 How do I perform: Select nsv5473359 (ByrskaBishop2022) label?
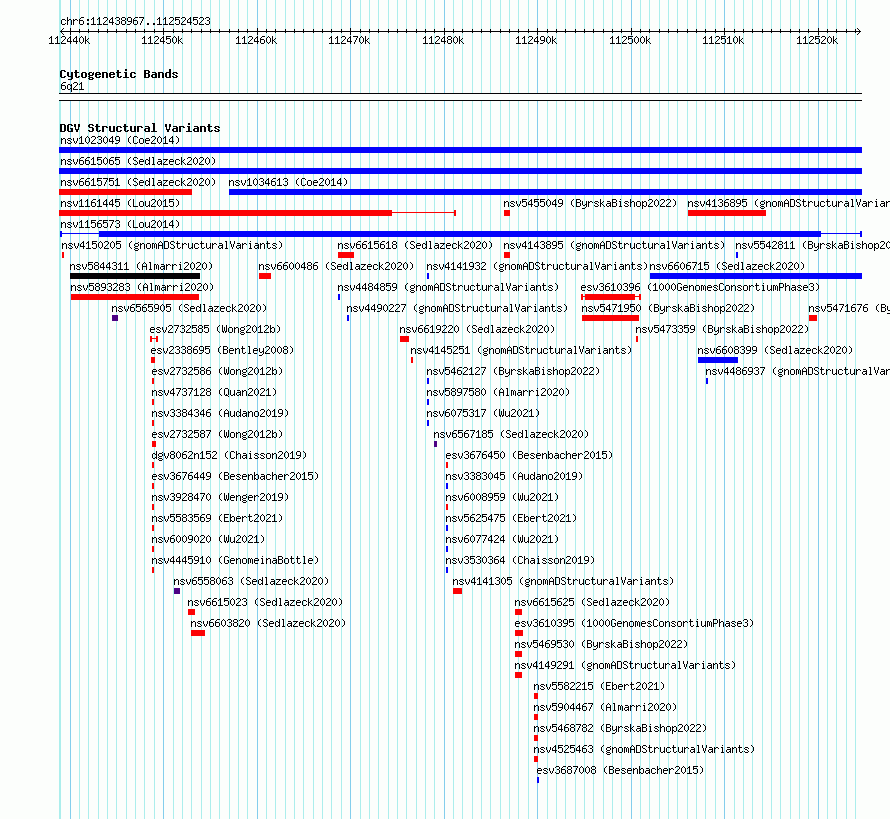(x=722, y=329)
